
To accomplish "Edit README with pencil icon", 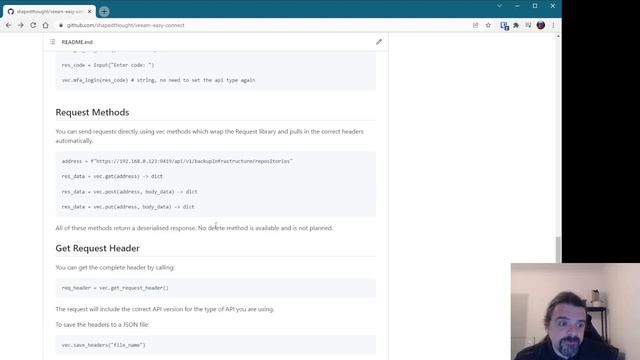I will 379,42.
